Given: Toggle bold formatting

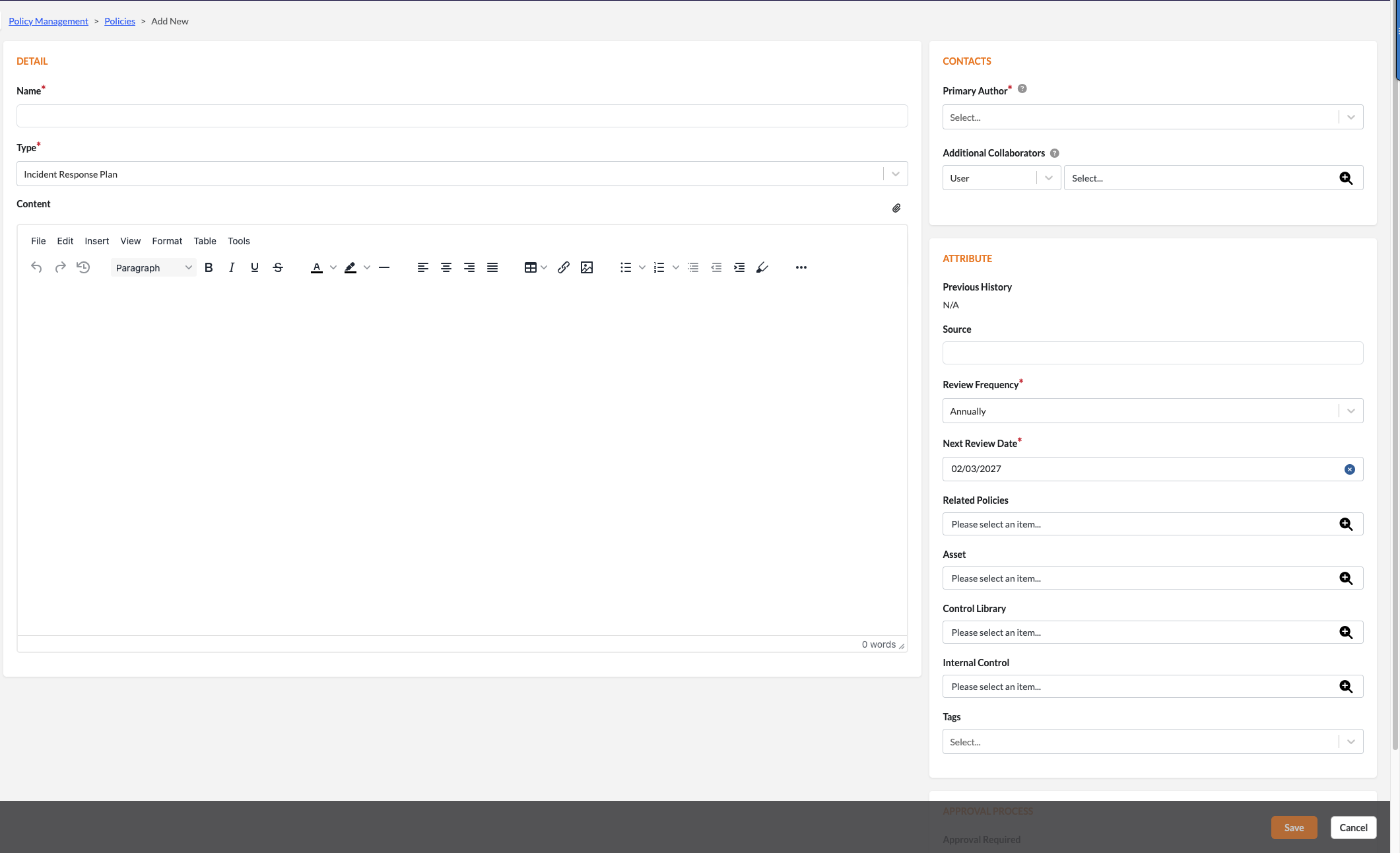Looking at the screenshot, I should 209,267.
